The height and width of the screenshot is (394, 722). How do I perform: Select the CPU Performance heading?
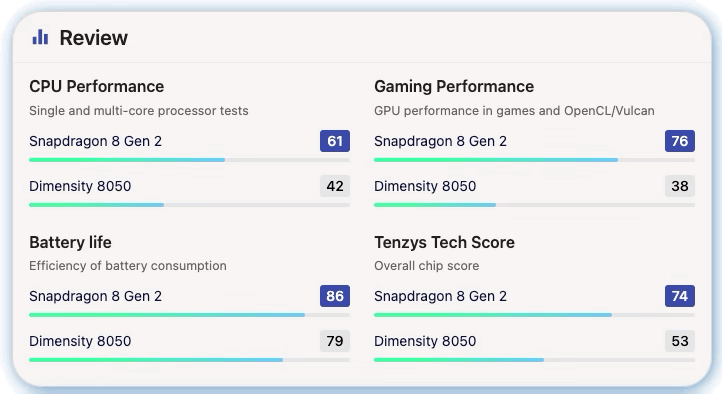96,87
